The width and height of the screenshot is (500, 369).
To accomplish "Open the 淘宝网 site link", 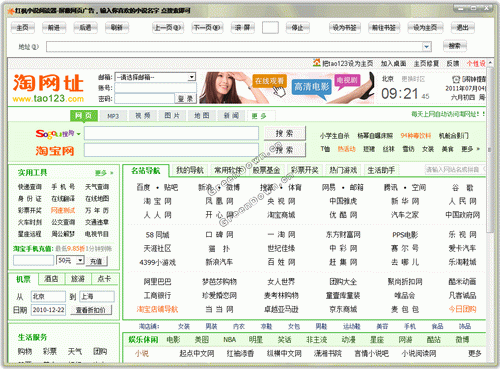I will click(157, 201).
